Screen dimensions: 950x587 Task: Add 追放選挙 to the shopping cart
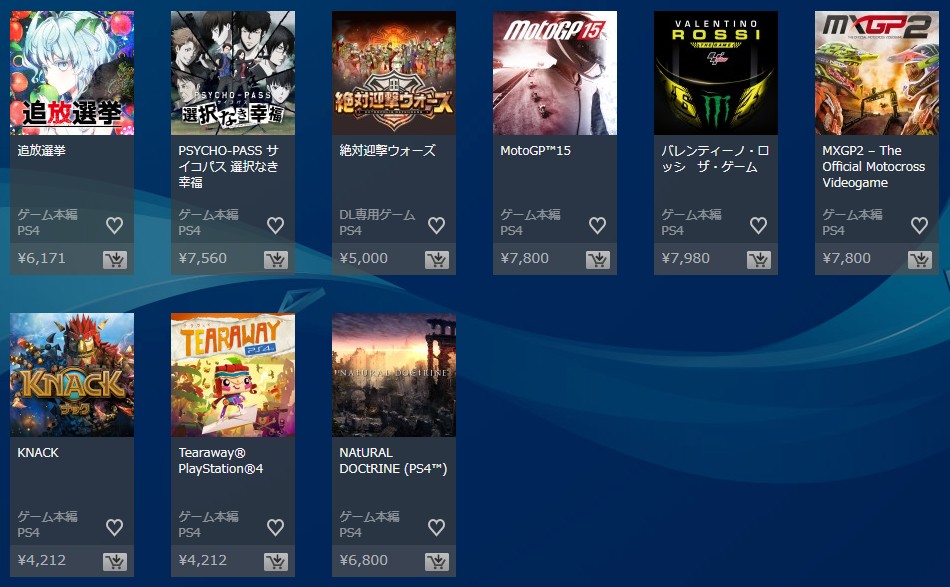pos(115,260)
